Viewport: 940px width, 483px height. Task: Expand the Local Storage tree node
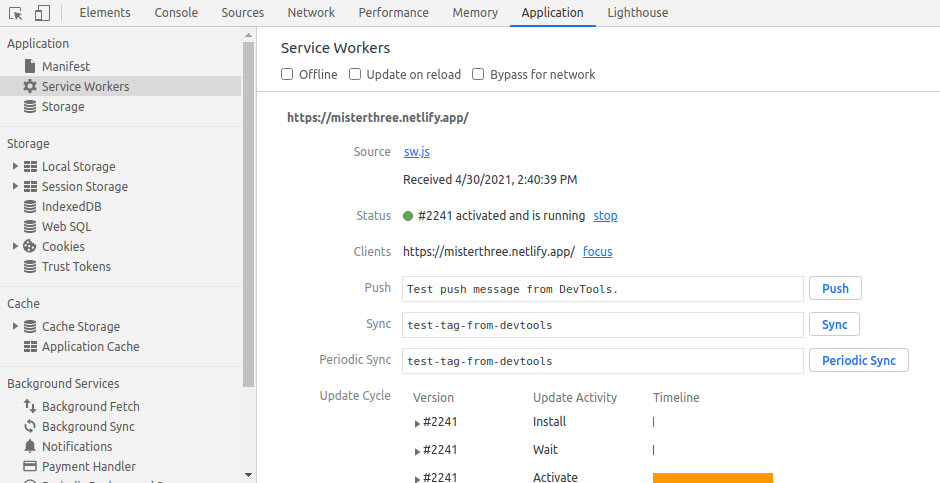(x=16, y=166)
